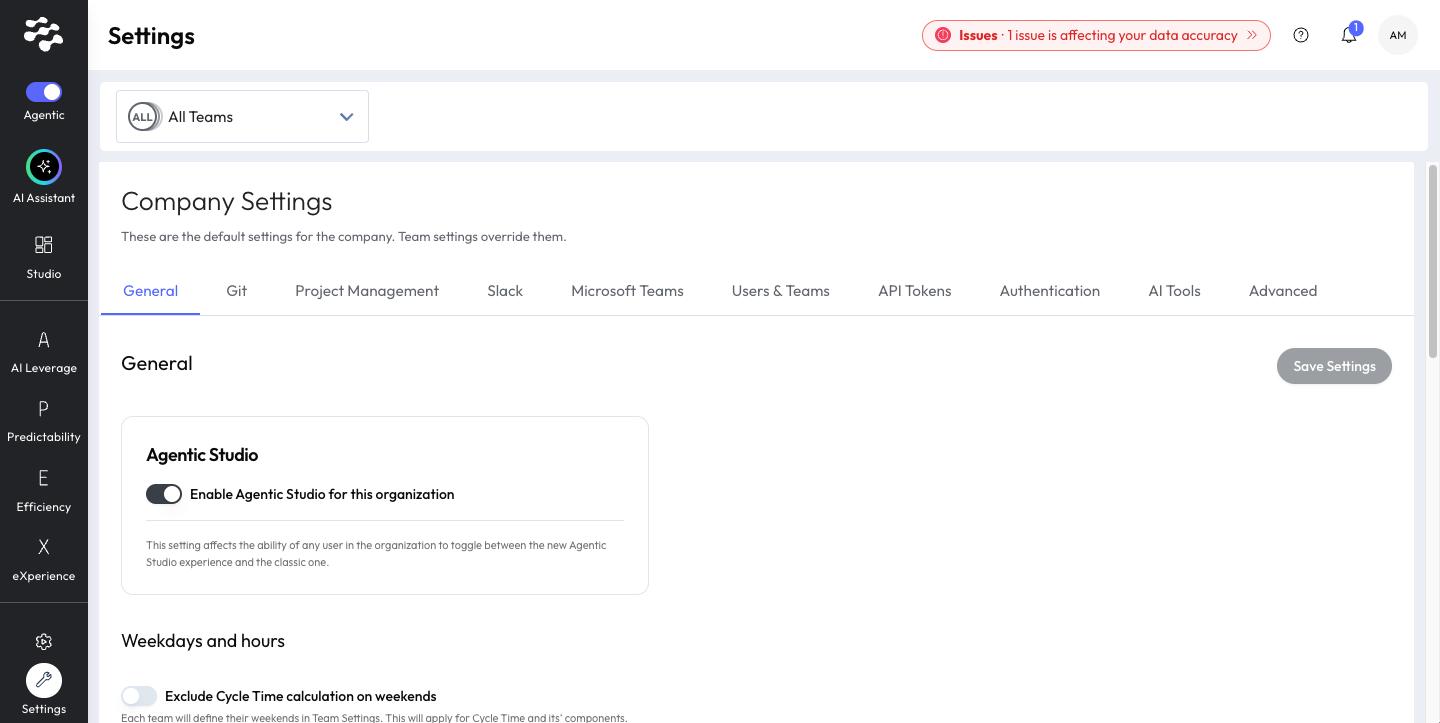Go to Users & Teams tab
Screen dimensions: 1440x723
pyautogui.click(x=781, y=291)
